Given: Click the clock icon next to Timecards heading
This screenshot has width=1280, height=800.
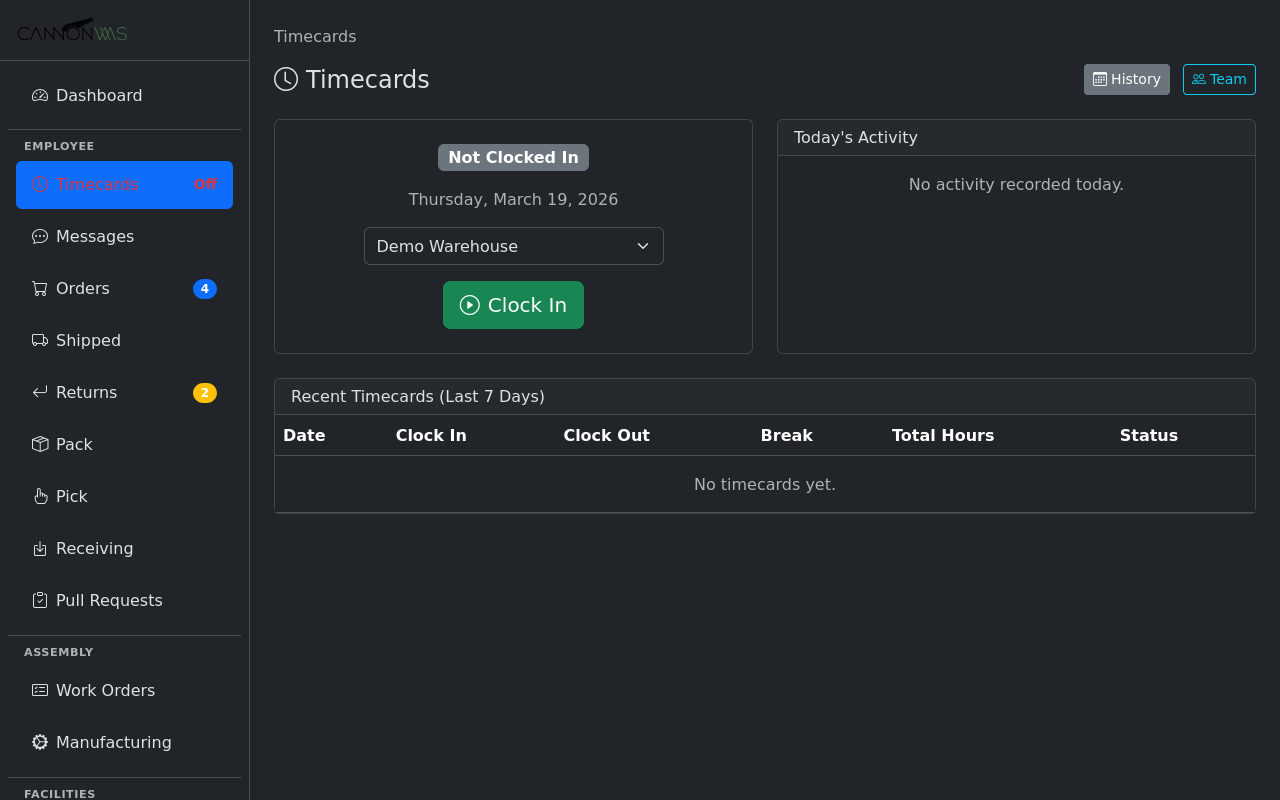Looking at the screenshot, I should pyautogui.click(x=285, y=79).
